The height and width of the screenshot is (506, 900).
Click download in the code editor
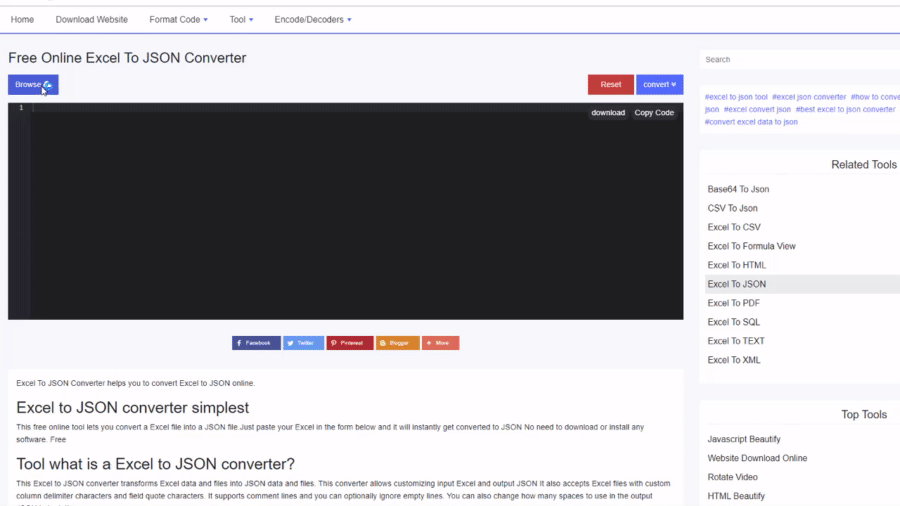coord(608,113)
